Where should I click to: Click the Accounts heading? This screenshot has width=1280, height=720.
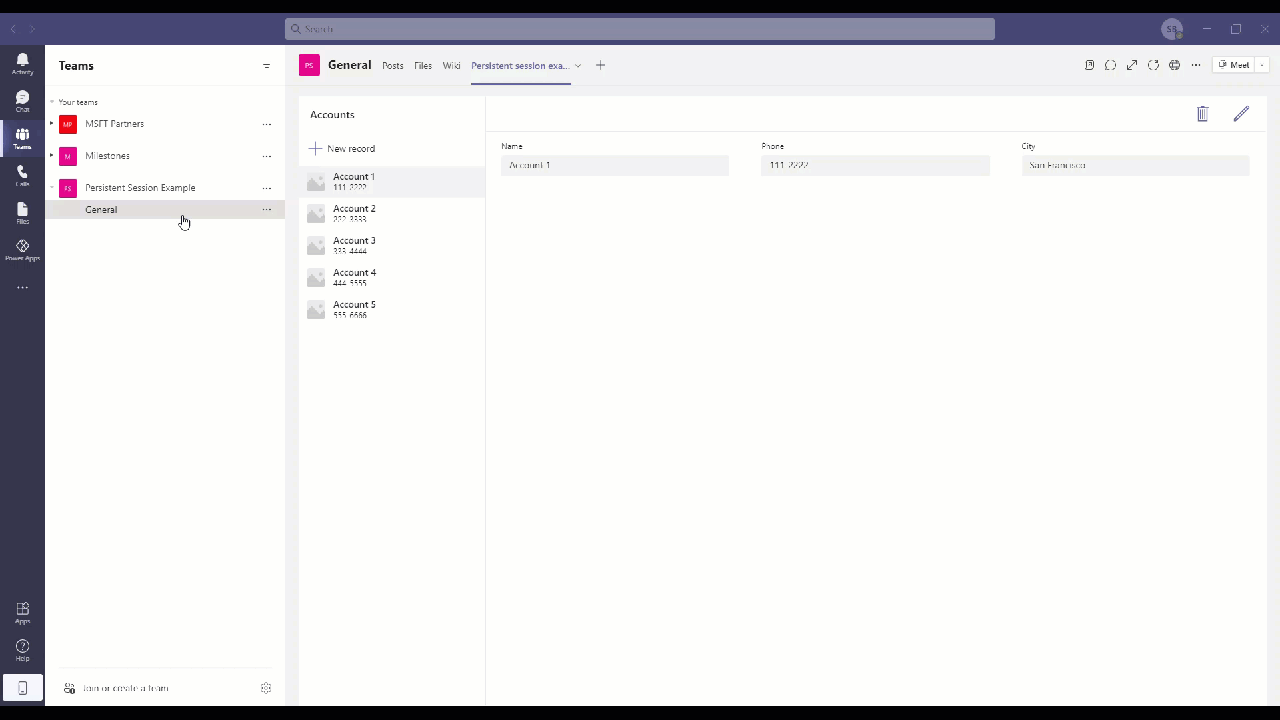(x=332, y=115)
